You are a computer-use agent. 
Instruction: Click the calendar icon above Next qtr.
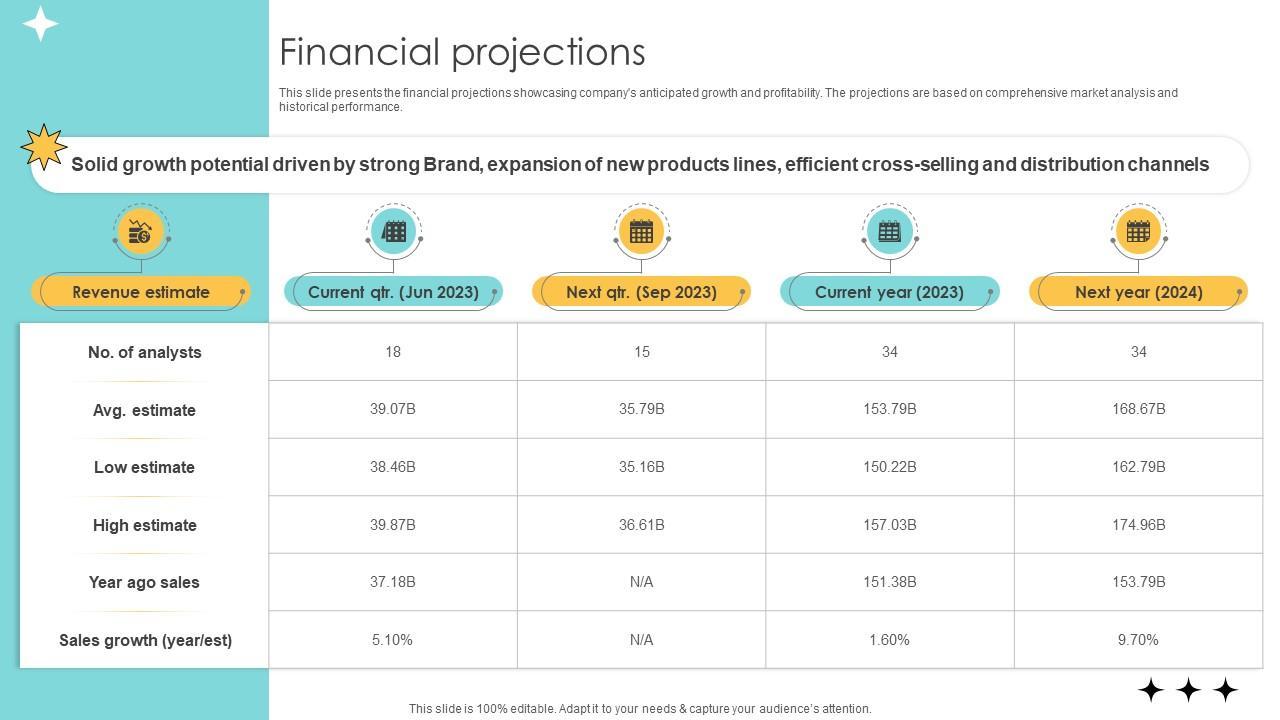coord(641,232)
